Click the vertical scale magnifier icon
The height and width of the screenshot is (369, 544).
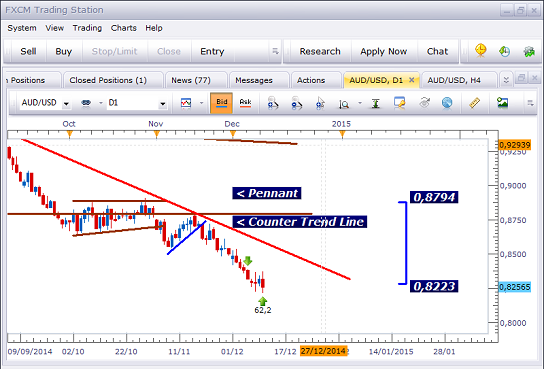344,103
